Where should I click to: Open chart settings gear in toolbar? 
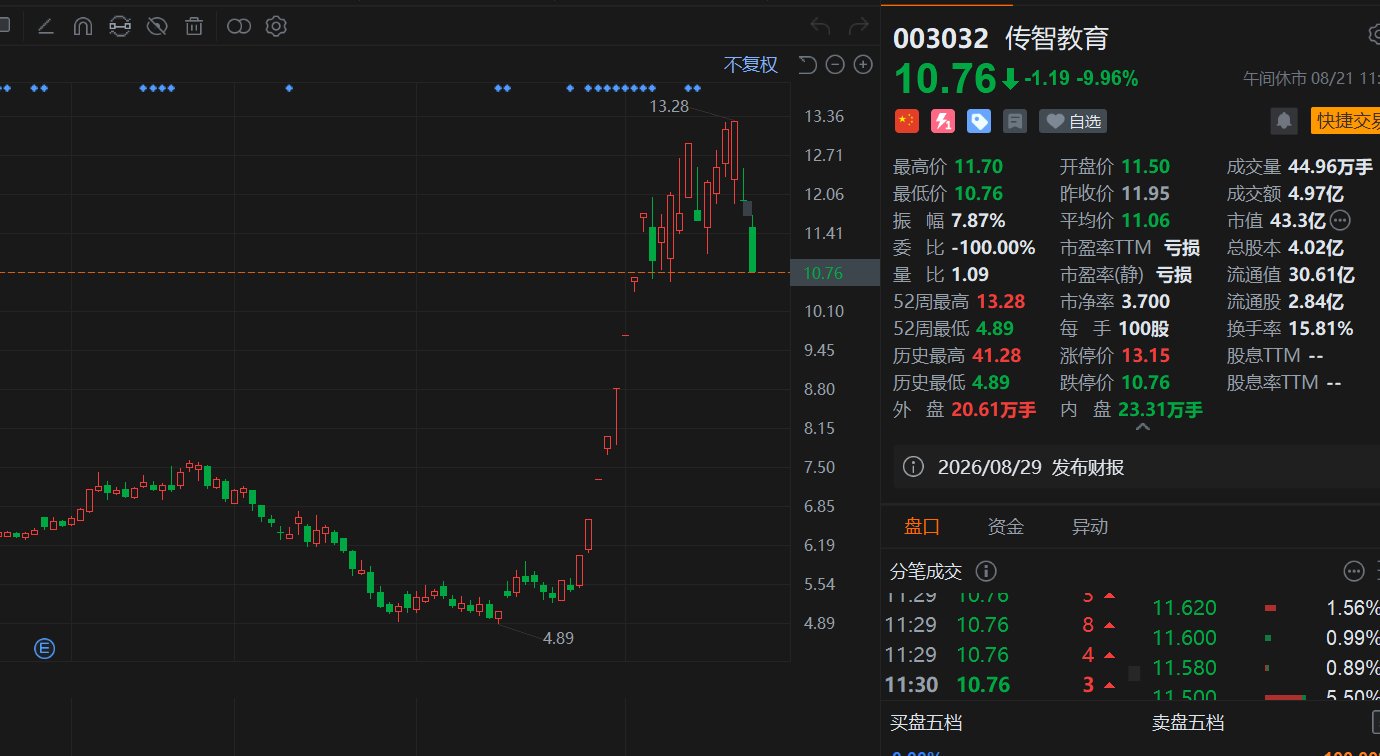click(276, 26)
